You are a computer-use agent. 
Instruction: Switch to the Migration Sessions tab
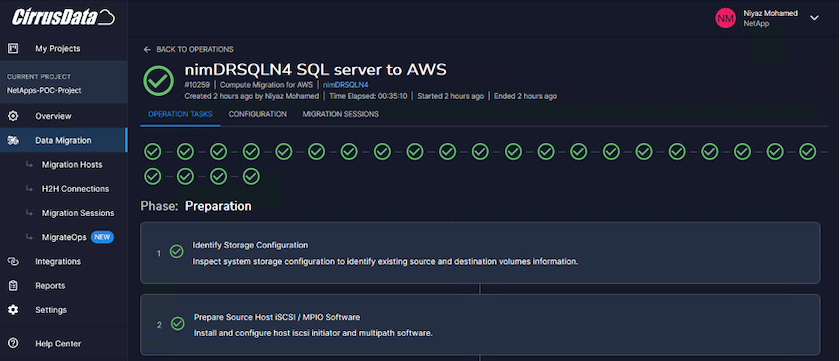click(341, 114)
